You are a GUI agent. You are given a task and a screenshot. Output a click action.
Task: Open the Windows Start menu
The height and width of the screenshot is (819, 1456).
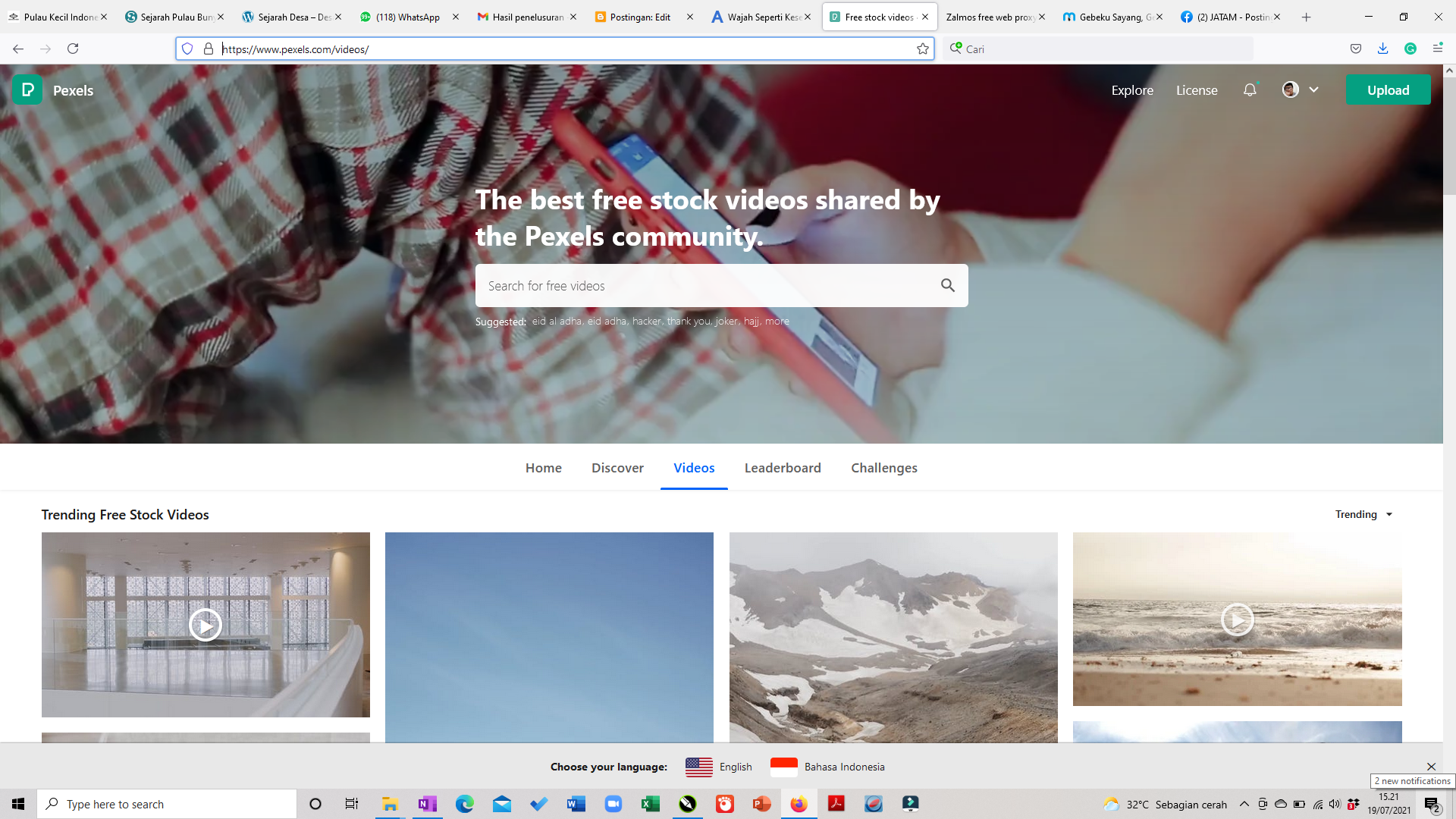[18, 804]
